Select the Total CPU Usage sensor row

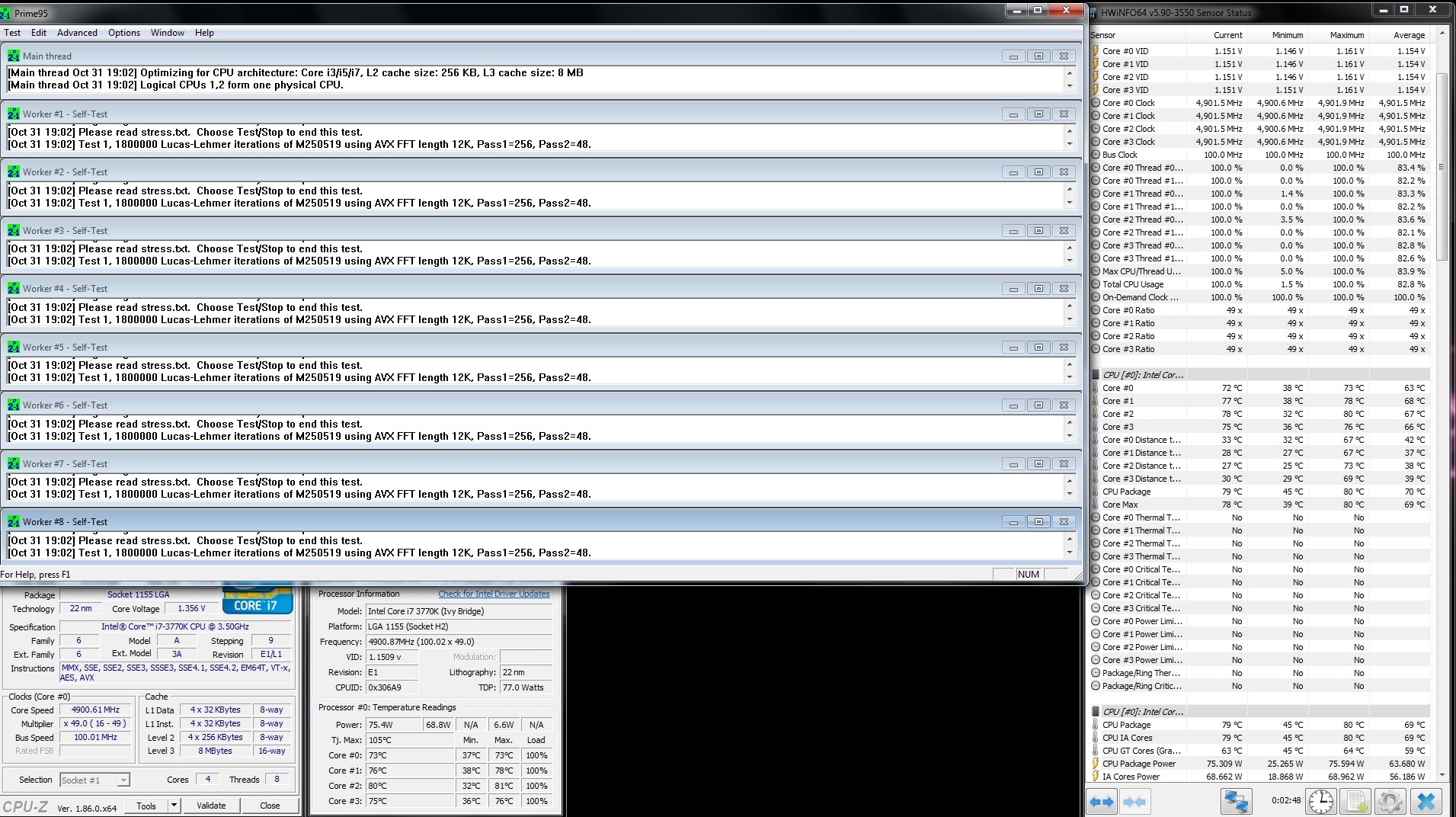coord(1259,284)
